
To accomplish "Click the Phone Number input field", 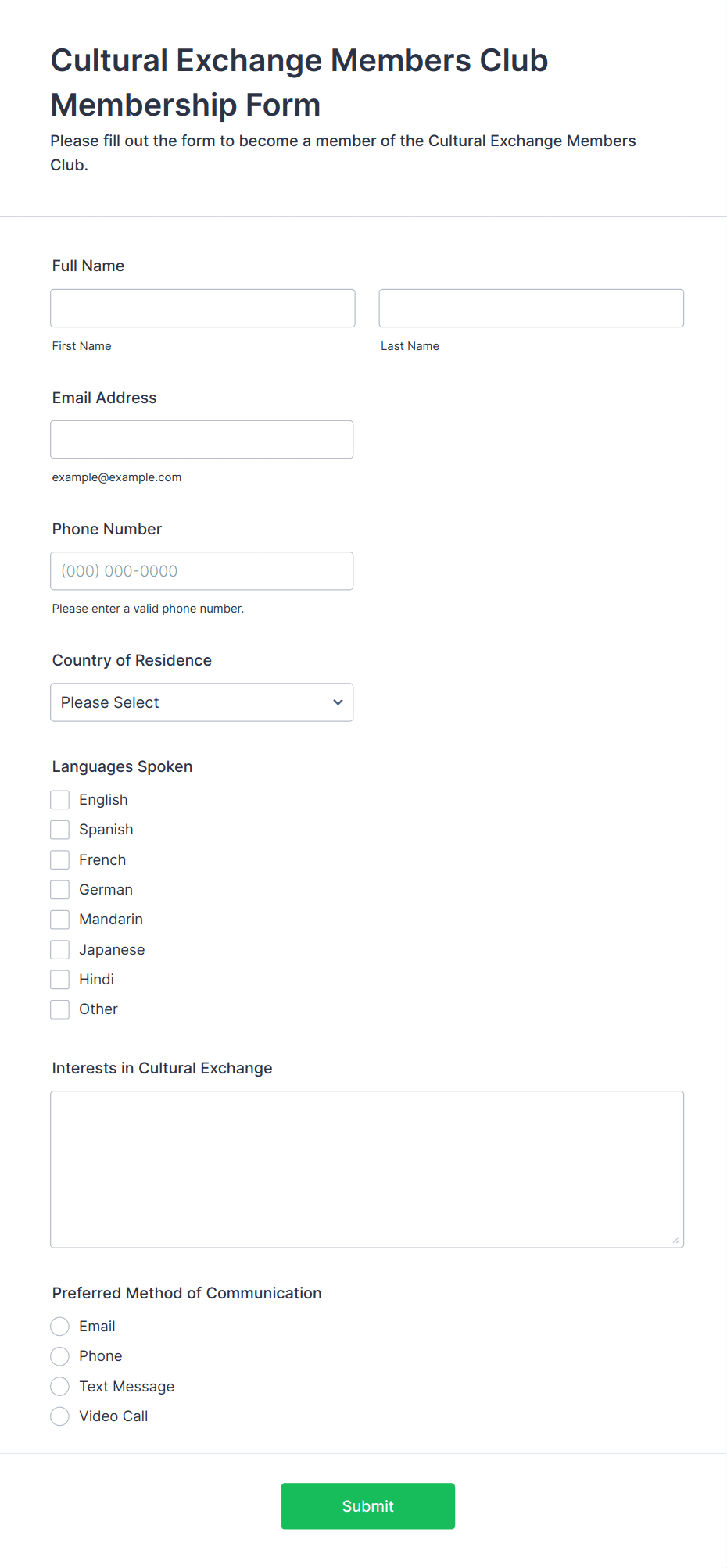I will [x=202, y=571].
